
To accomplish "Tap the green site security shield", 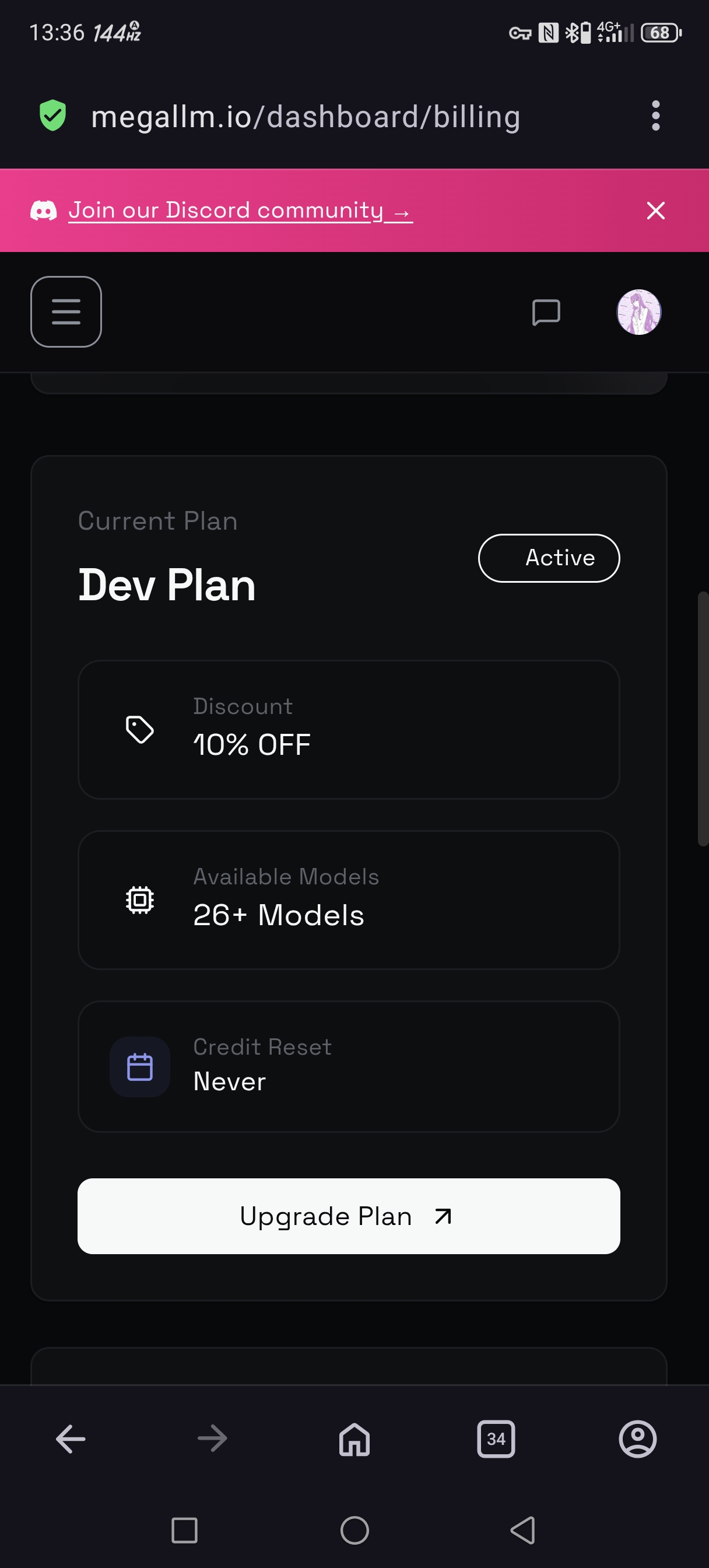I will [x=53, y=116].
